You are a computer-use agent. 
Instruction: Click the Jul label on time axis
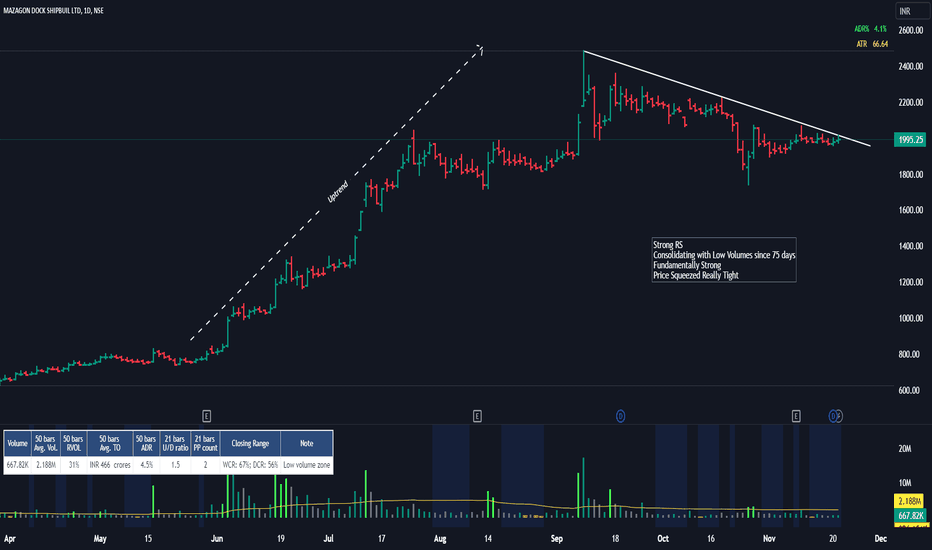328,539
